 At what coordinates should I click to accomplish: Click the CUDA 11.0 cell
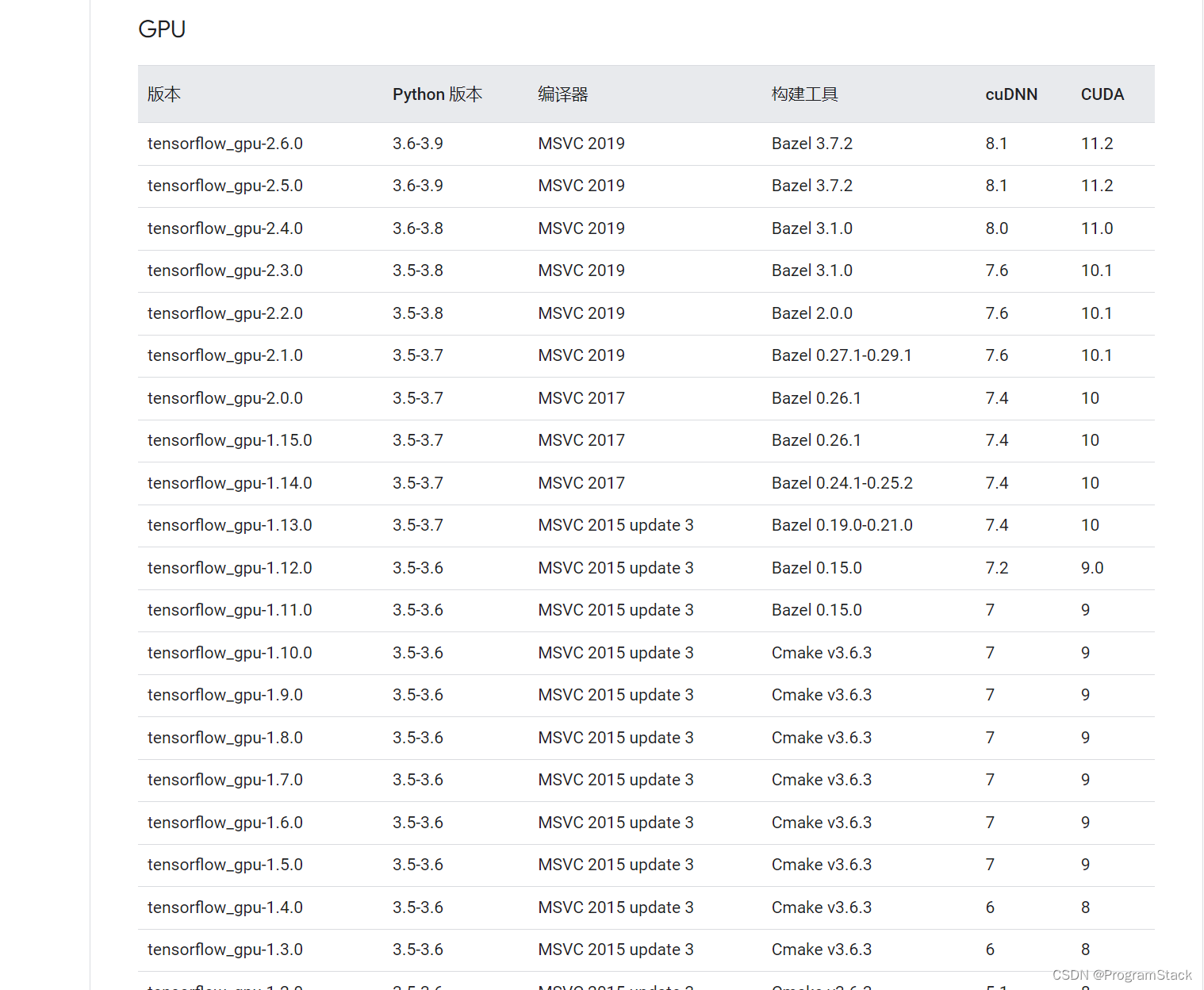click(1097, 228)
